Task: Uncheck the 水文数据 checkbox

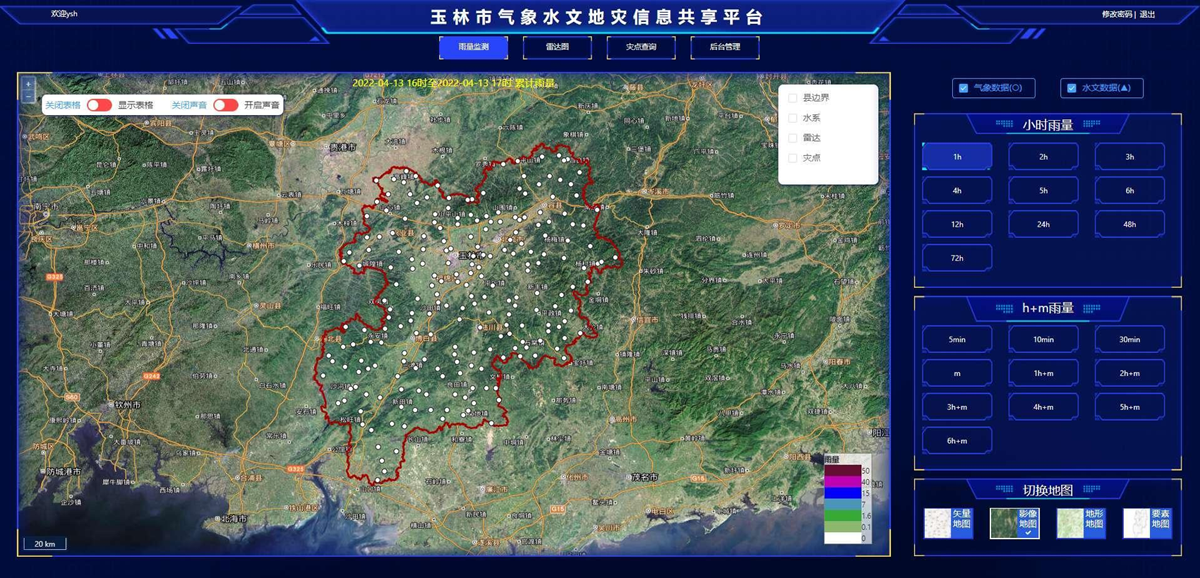Action: pyautogui.click(x=1071, y=88)
